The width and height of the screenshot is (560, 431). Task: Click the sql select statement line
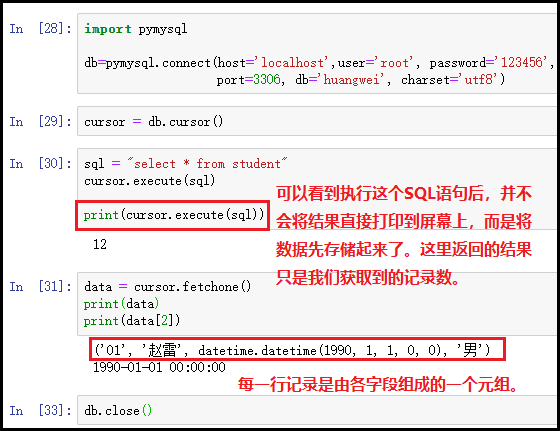pos(186,164)
